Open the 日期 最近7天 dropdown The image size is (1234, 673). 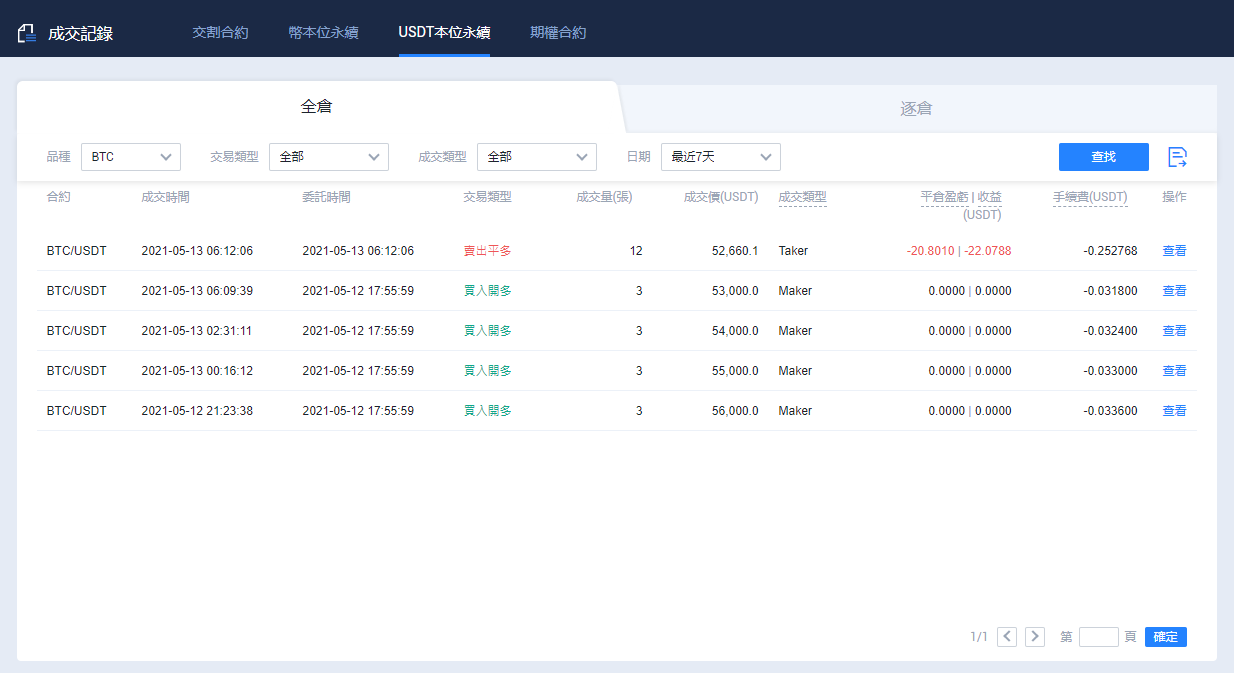721,157
